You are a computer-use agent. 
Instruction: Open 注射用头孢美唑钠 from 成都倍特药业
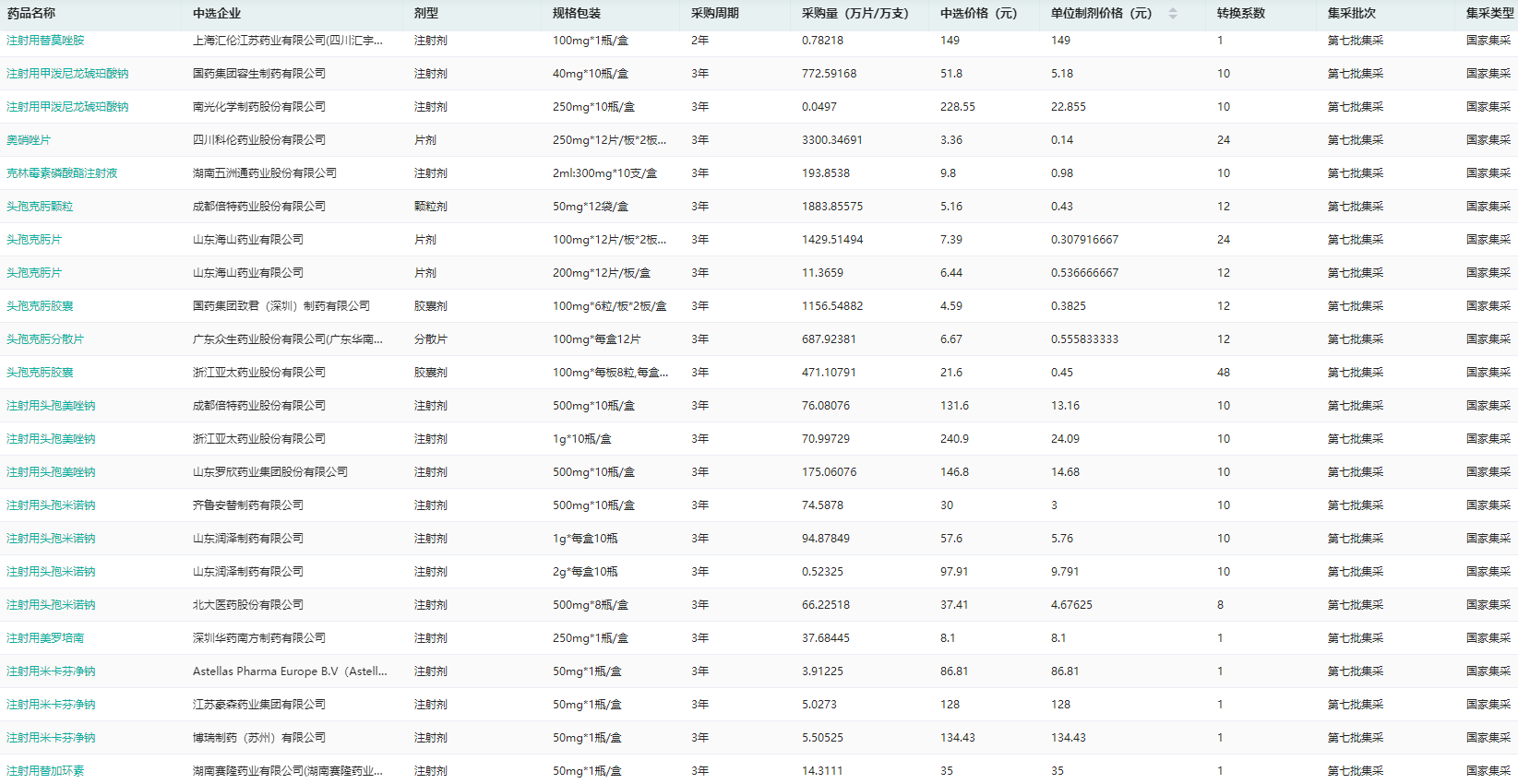(x=51, y=406)
